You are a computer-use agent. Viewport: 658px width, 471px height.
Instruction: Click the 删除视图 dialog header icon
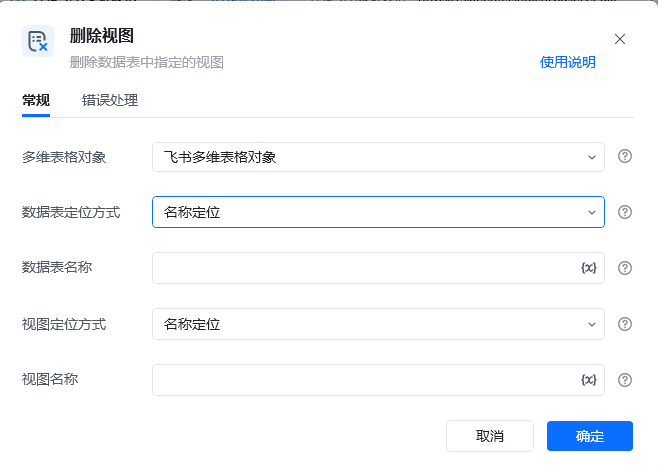coord(38,41)
